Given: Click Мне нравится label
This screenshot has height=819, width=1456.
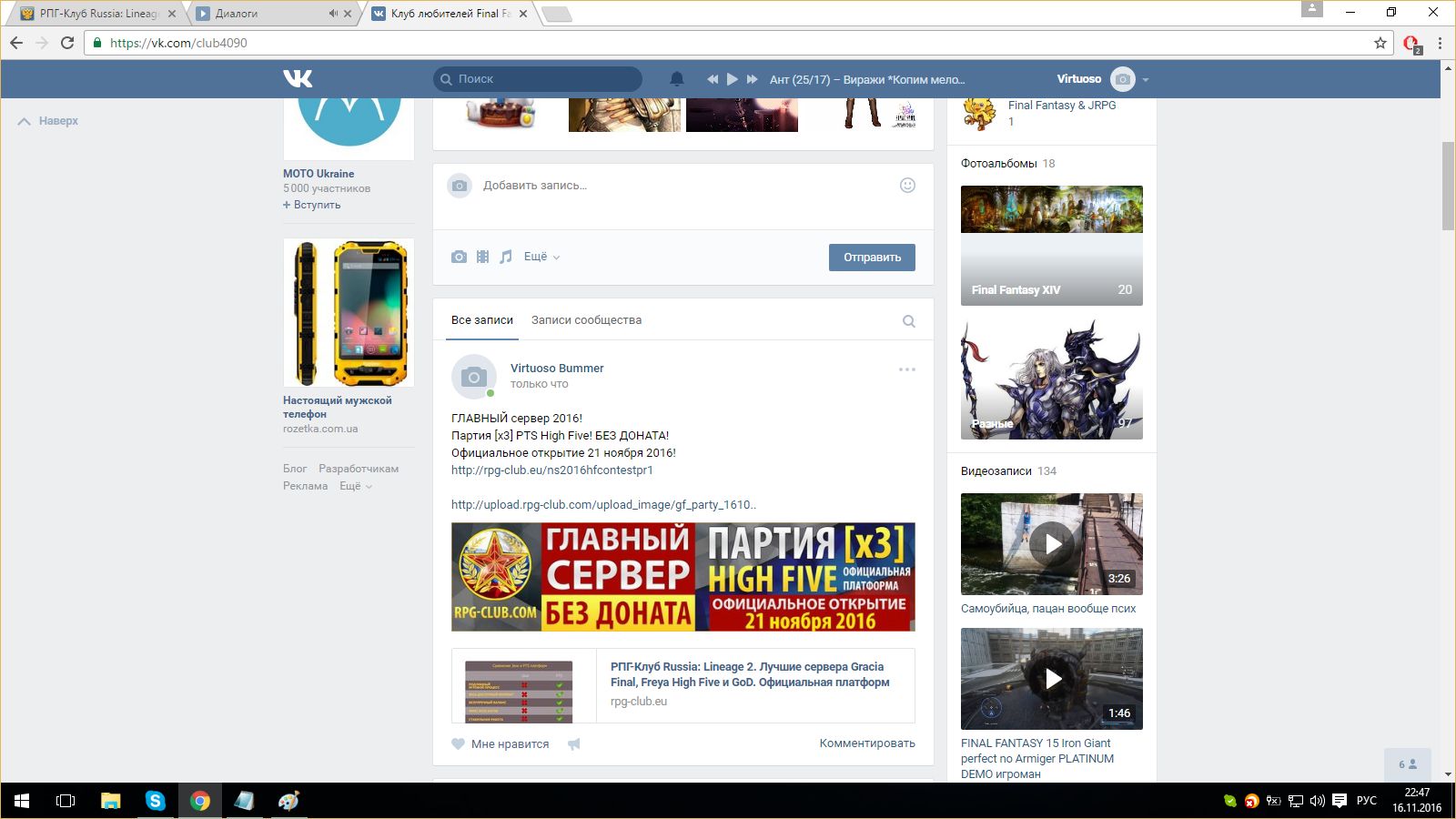Looking at the screenshot, I should pos(511,744).
